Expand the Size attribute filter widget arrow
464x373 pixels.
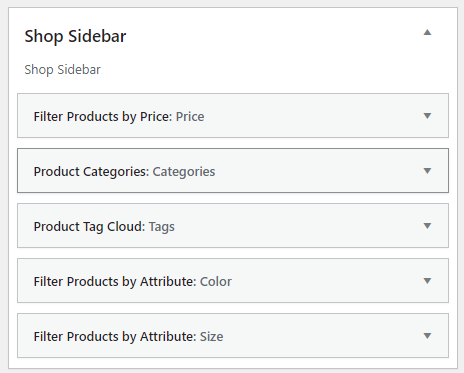pyautogui.click(x=427, y=336)
